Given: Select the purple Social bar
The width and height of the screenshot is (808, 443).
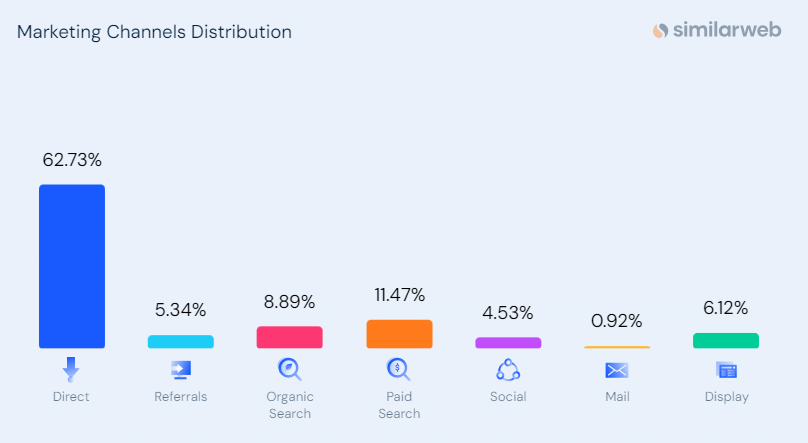Looking at the screenshot, I should 508,342.
